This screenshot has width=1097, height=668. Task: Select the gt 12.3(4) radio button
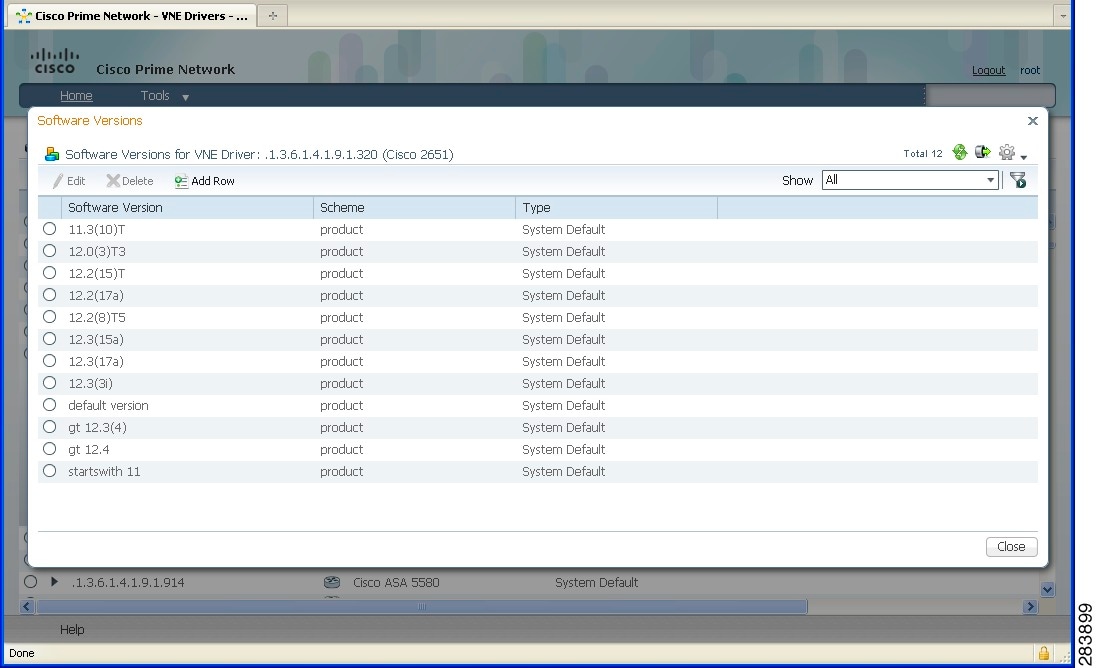pos(50,427)
